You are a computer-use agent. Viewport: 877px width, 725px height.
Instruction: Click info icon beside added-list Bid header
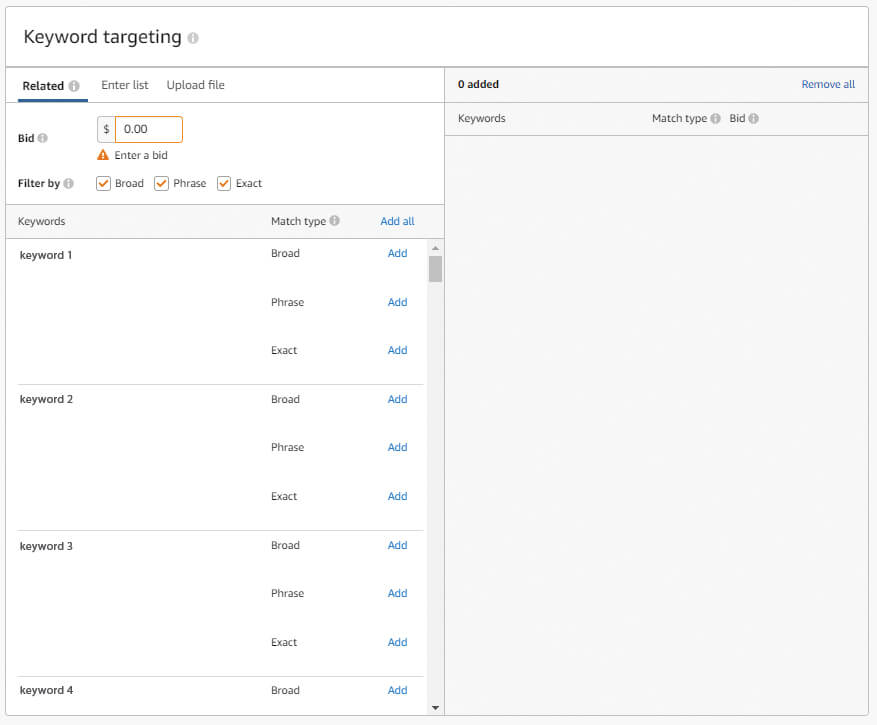point(753,119)
